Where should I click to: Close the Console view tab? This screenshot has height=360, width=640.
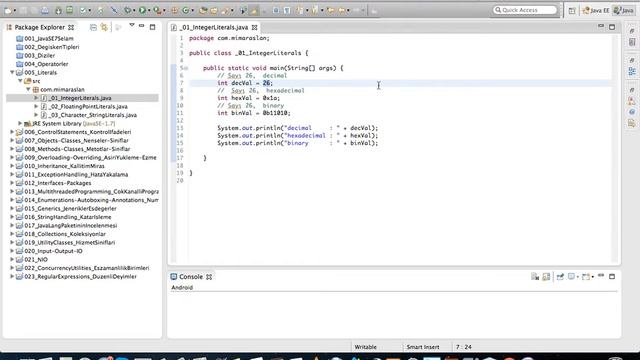pyautogui.click(x=209, y=277)
